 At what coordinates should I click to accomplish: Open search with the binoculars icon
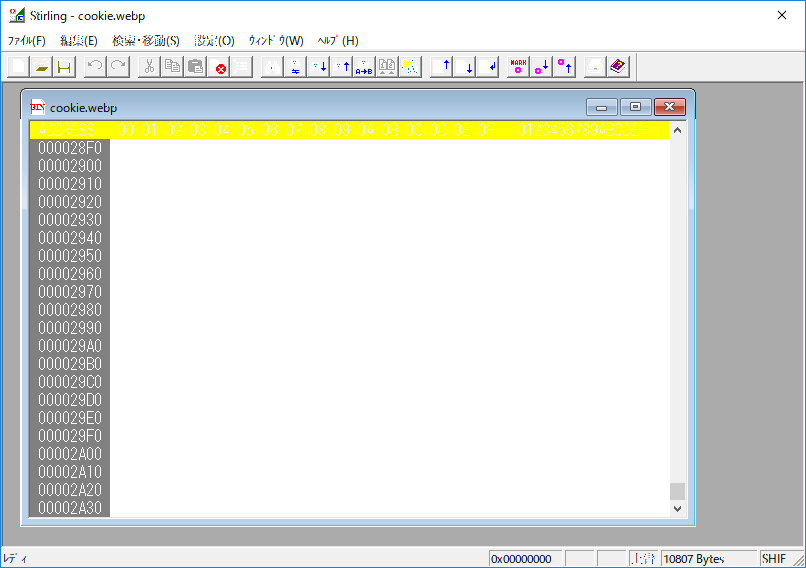(x=272, y=67)
